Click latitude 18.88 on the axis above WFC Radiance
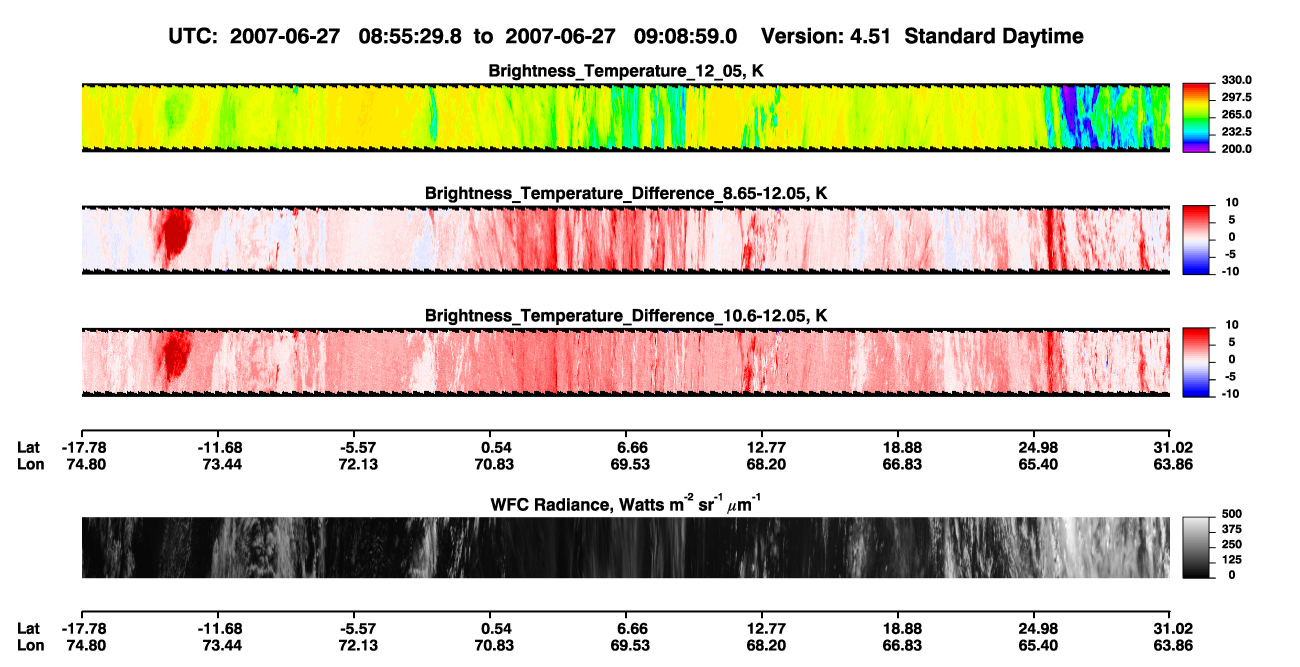 coord(901,447)
